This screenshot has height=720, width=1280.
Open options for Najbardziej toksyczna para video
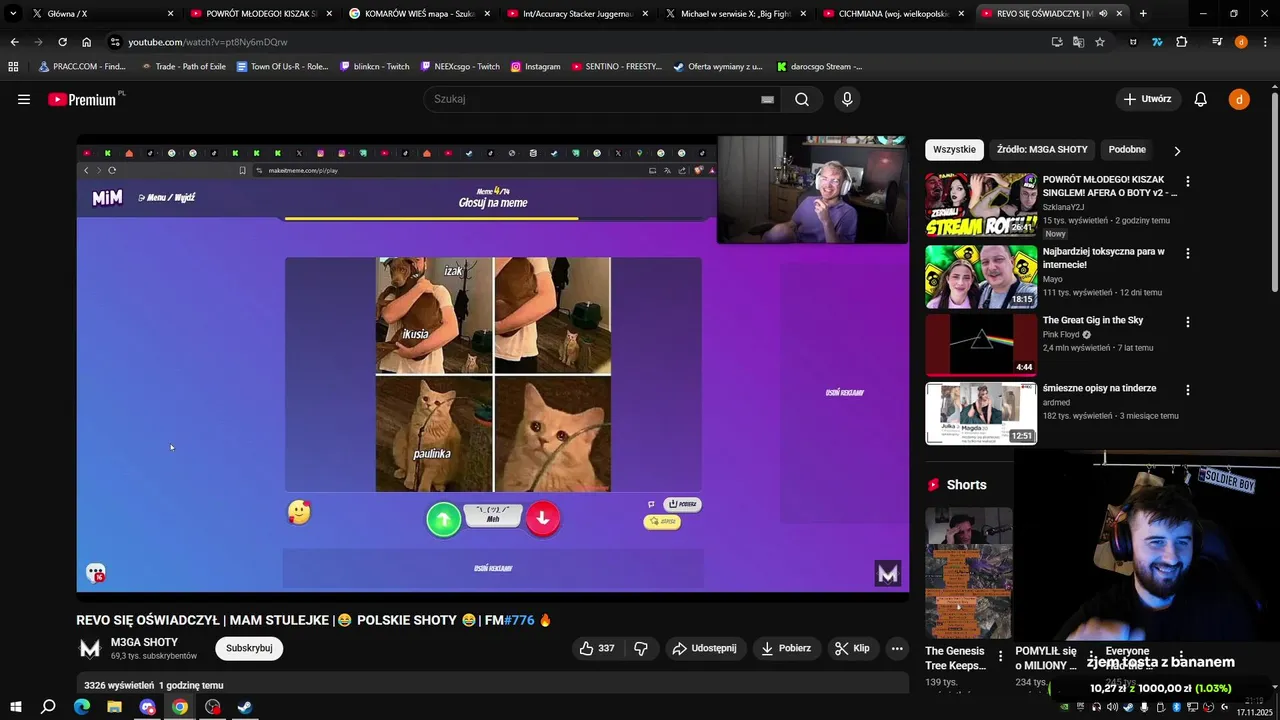[x=1188, y=254]
